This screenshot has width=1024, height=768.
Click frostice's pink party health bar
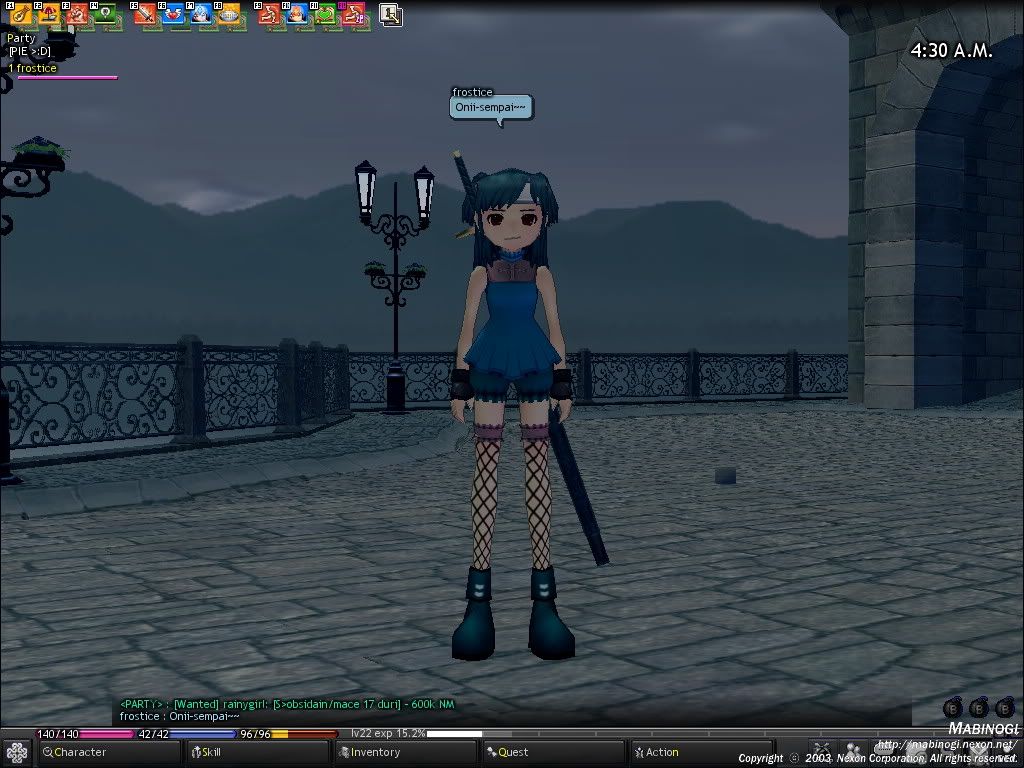(x=67, y=78)
